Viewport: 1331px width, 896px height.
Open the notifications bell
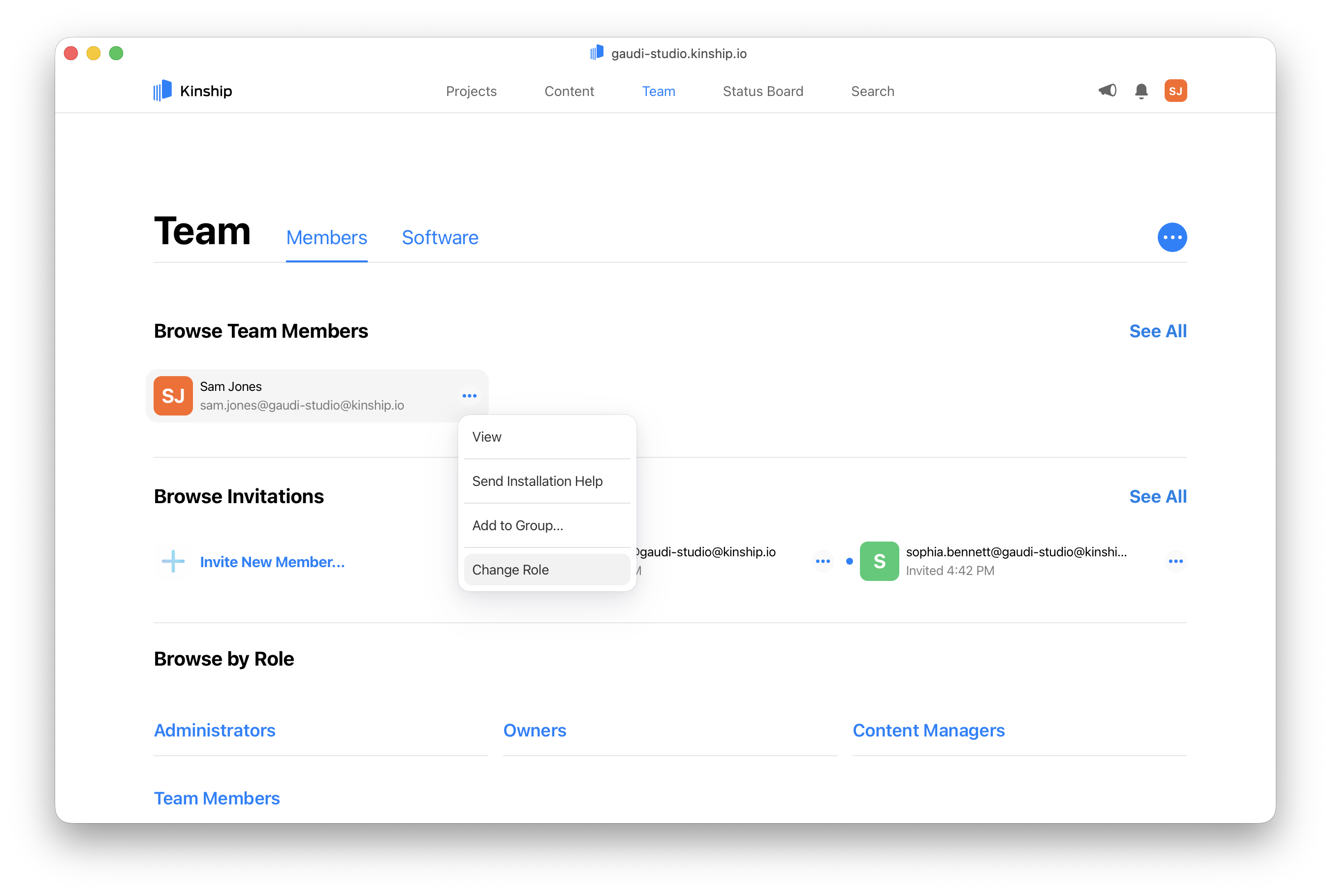(x=1141, y=91)
